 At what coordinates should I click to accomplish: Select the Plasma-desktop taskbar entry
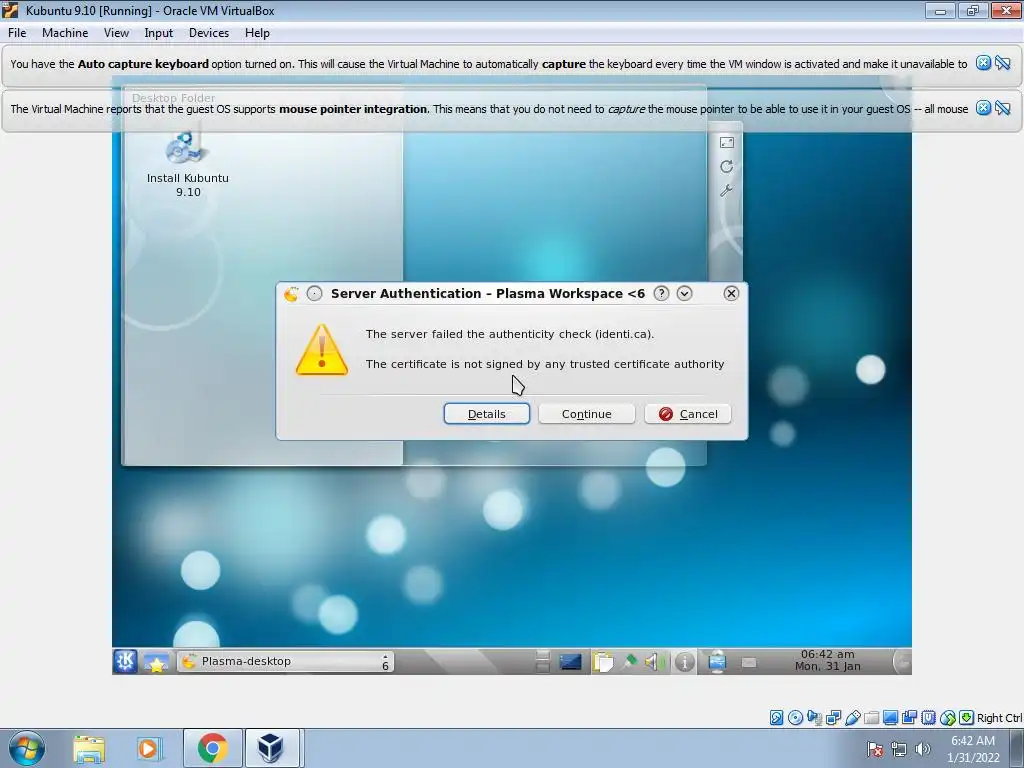[x=285, y=662]
